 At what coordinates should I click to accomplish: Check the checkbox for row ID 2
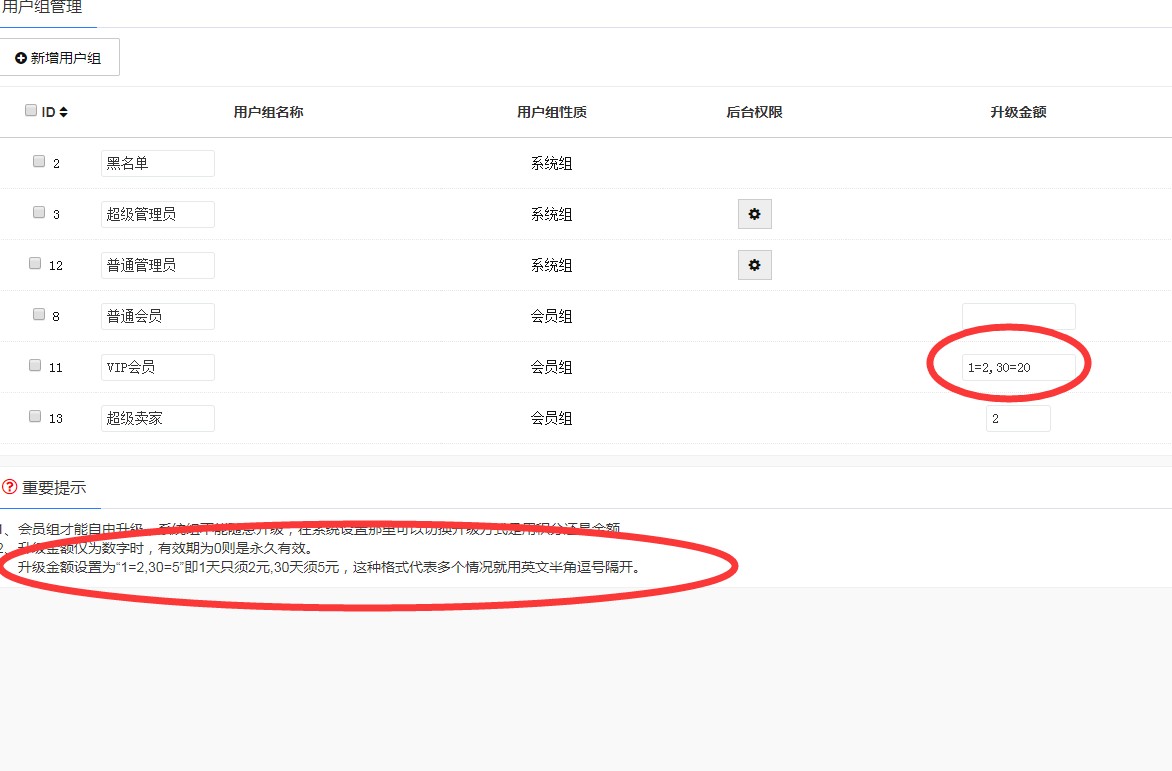click(x=39, y=161)
